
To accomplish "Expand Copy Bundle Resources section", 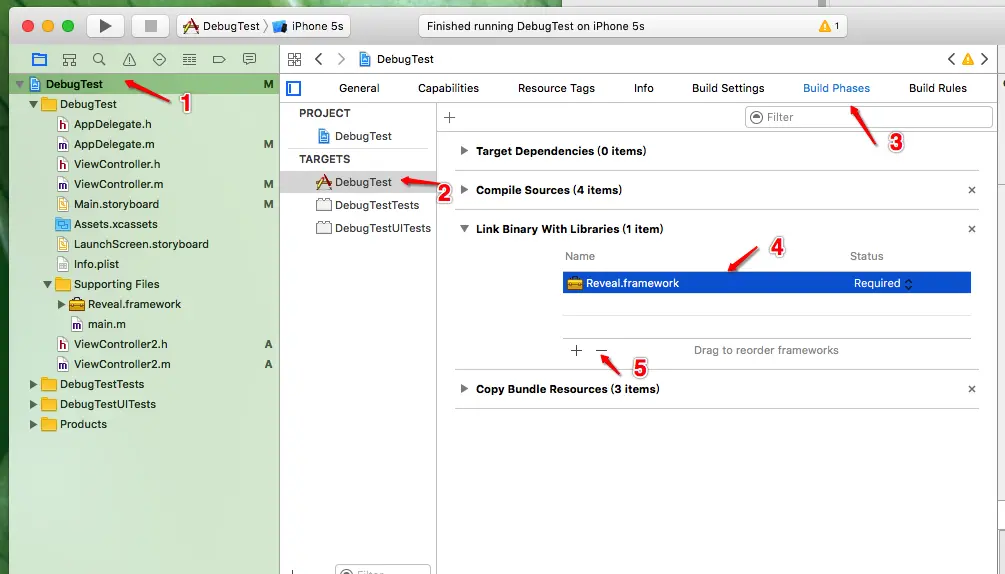I will pyautogui.click(x=464, y=389).
